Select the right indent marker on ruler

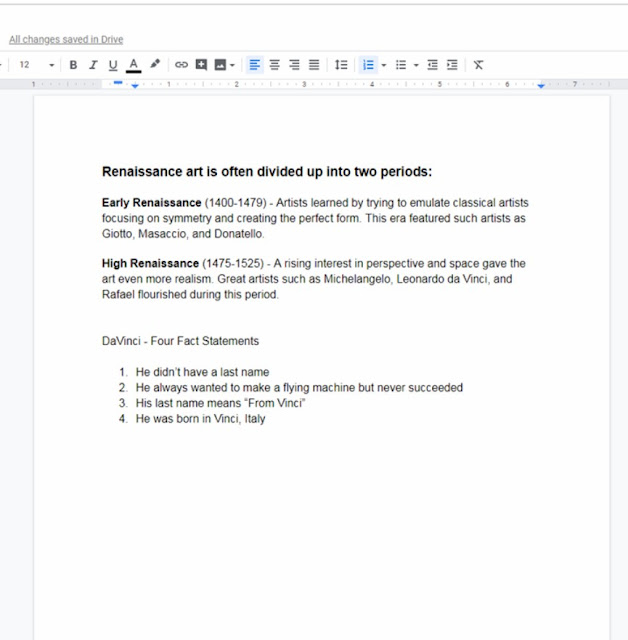pos(541,86)
